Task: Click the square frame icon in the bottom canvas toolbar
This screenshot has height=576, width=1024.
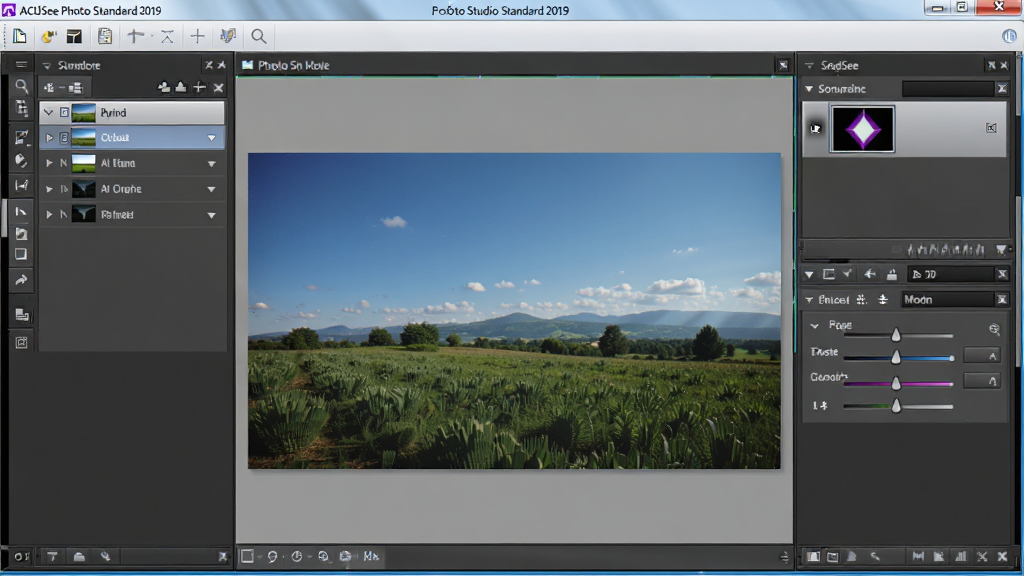Action: pyautogui.click(x=248, y=556)
